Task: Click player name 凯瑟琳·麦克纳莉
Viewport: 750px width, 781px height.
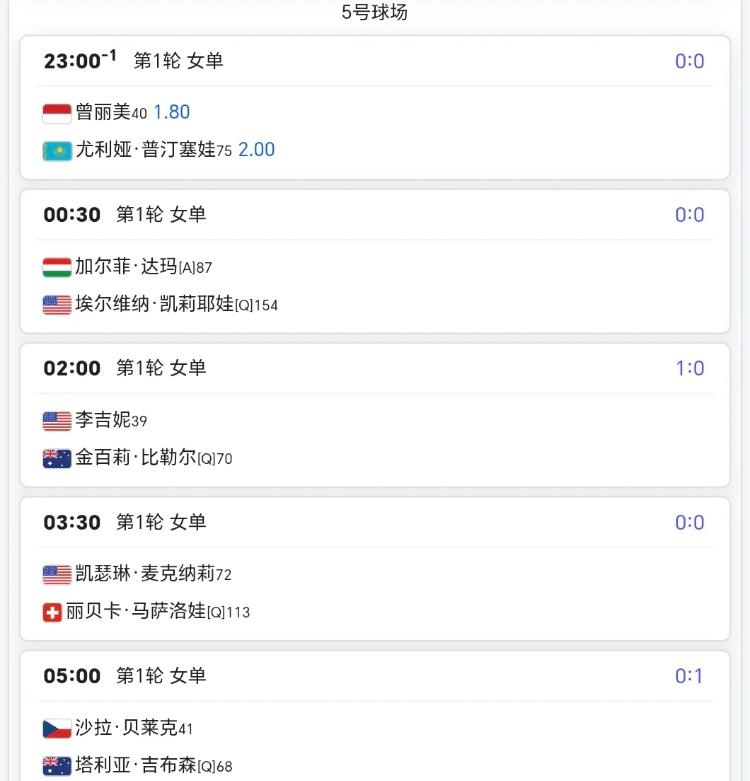Action: [144, 574]
